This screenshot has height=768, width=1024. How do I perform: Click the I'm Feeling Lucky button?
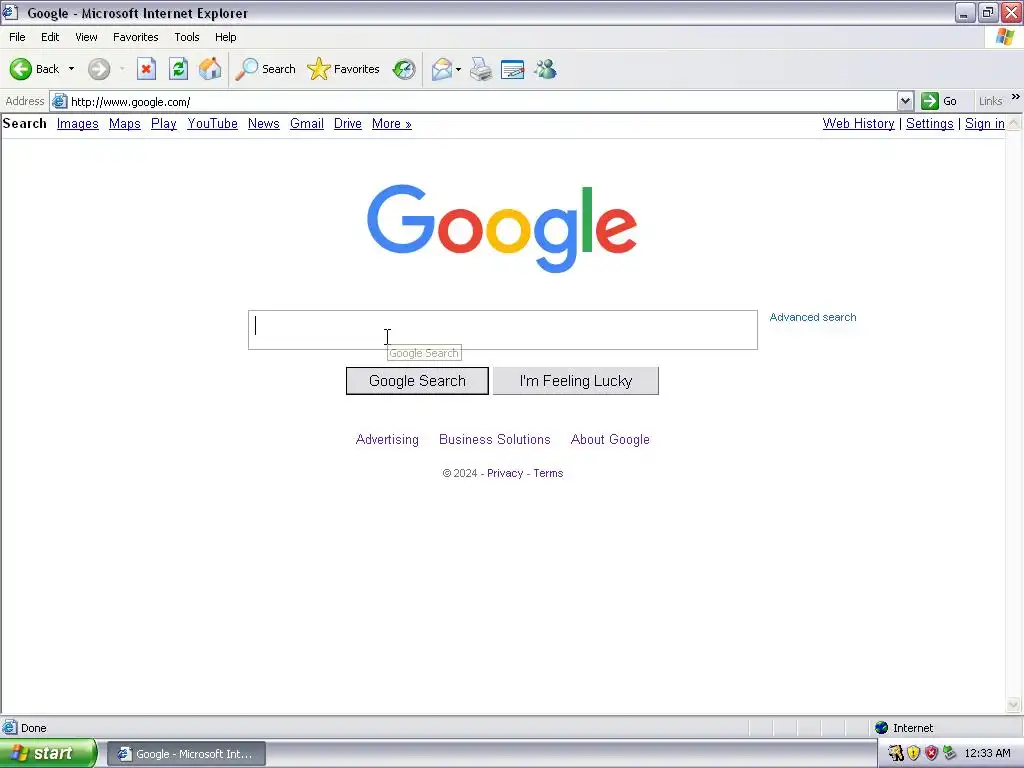click(575, 381)
